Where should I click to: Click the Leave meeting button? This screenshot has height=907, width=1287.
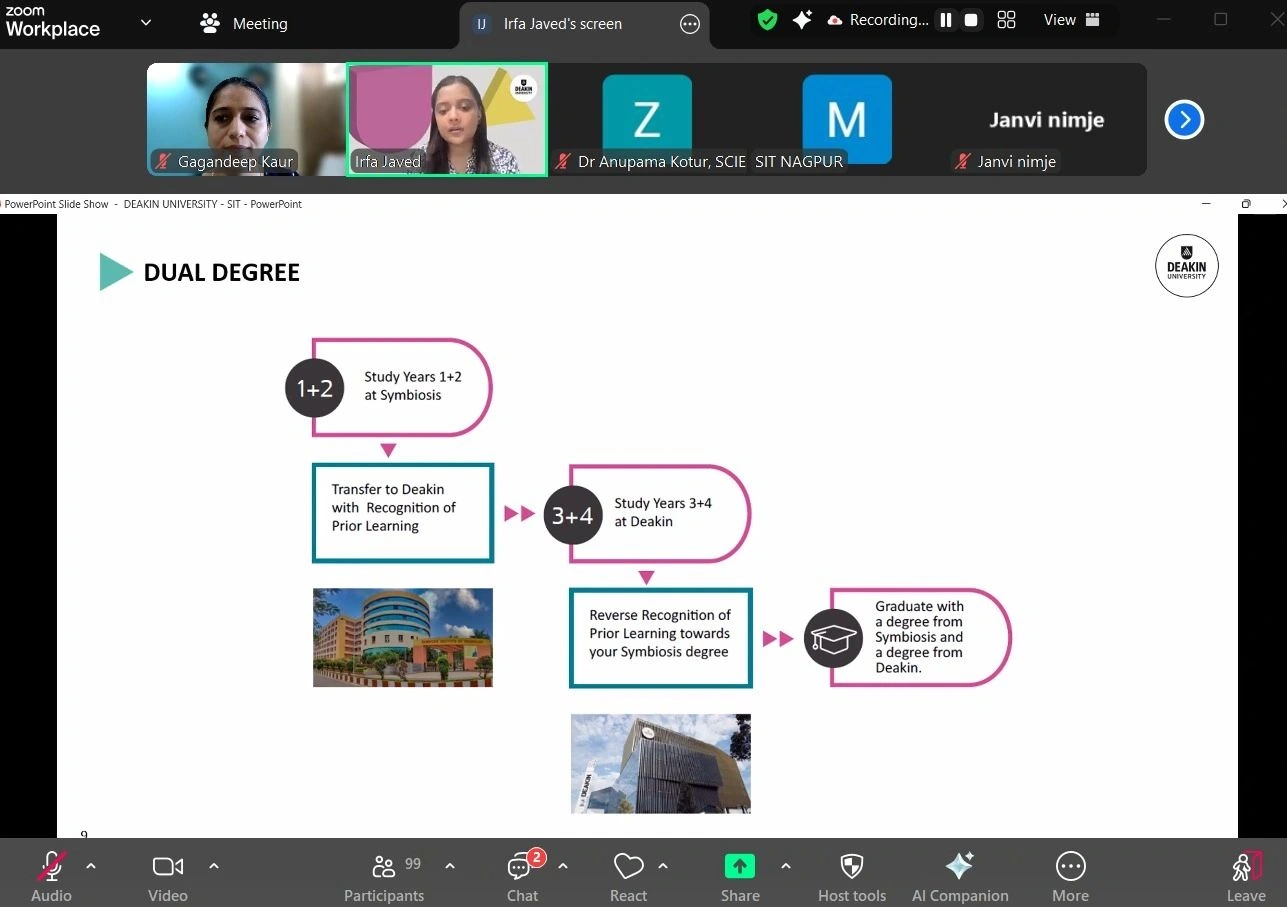click(x=1246, y=875)
